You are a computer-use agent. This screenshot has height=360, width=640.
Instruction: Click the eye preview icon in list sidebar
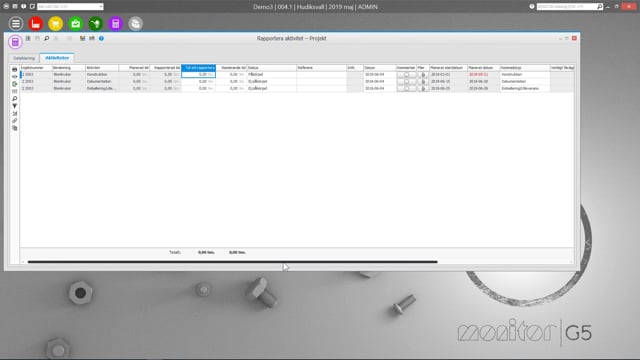click(x=15, y=77)
